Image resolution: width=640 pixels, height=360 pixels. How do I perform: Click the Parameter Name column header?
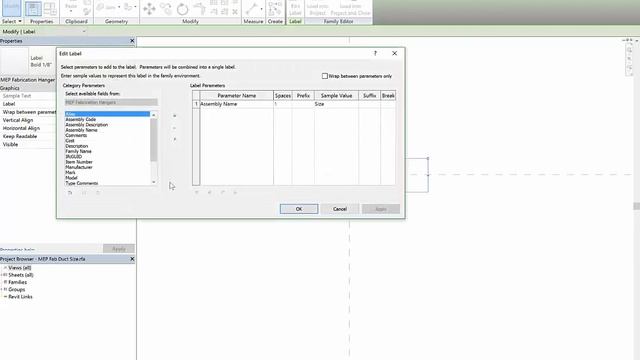(237, 96)
